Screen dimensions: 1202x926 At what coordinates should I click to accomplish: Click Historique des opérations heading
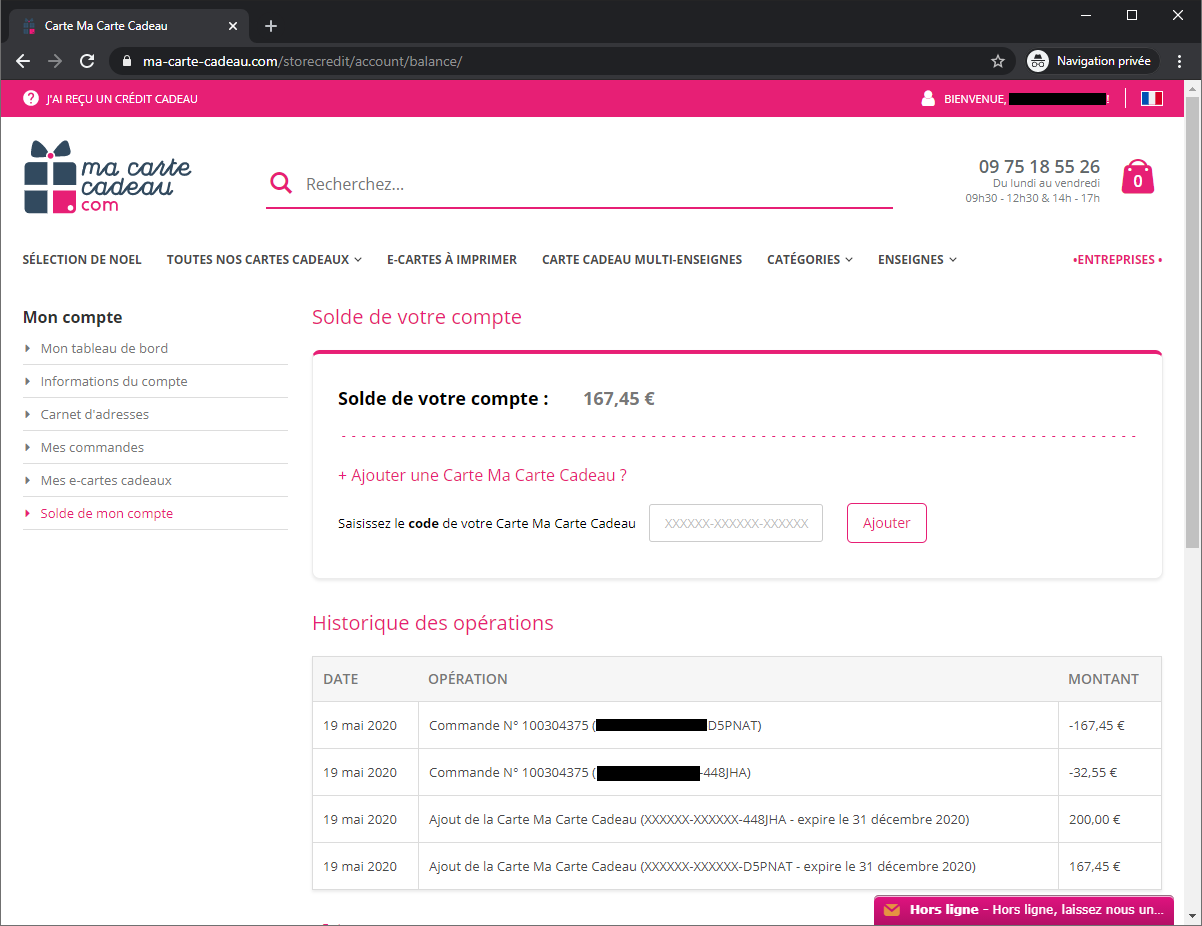click(433, 623)
